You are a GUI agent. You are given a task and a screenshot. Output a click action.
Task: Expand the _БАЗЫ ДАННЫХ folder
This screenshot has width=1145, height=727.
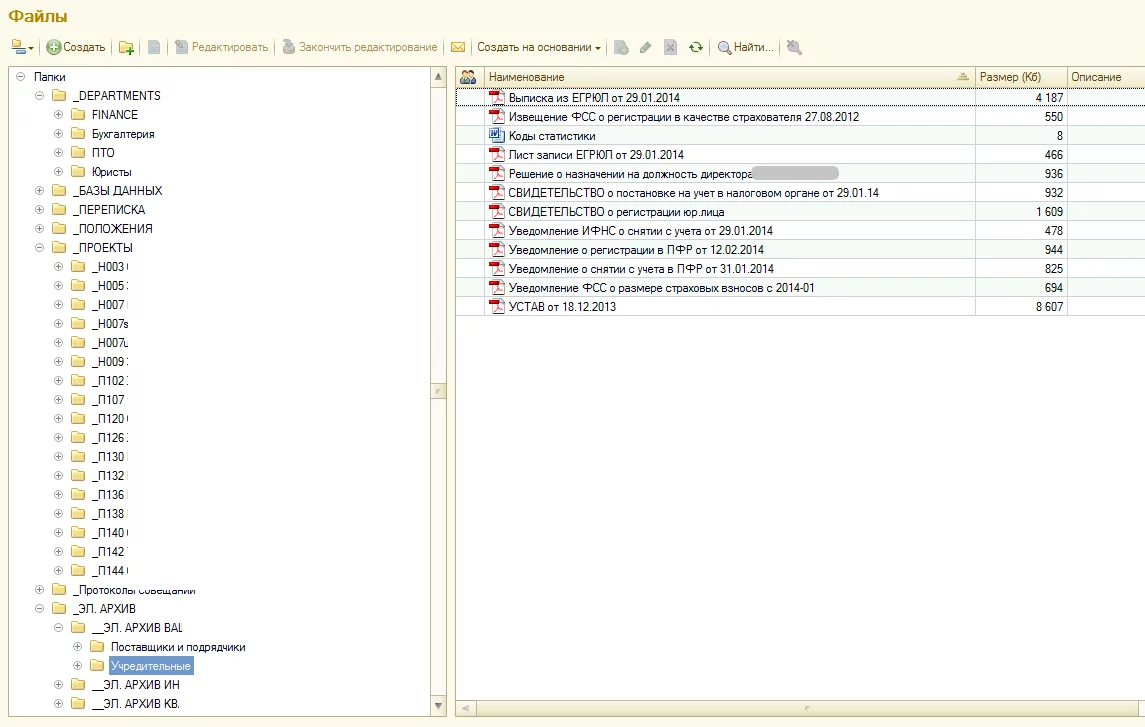40,191
